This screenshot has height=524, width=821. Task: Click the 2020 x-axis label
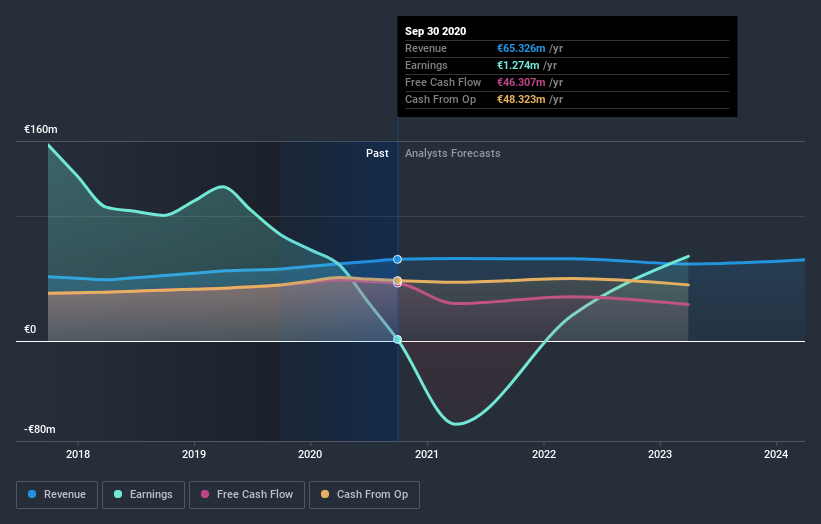(310, 454)
